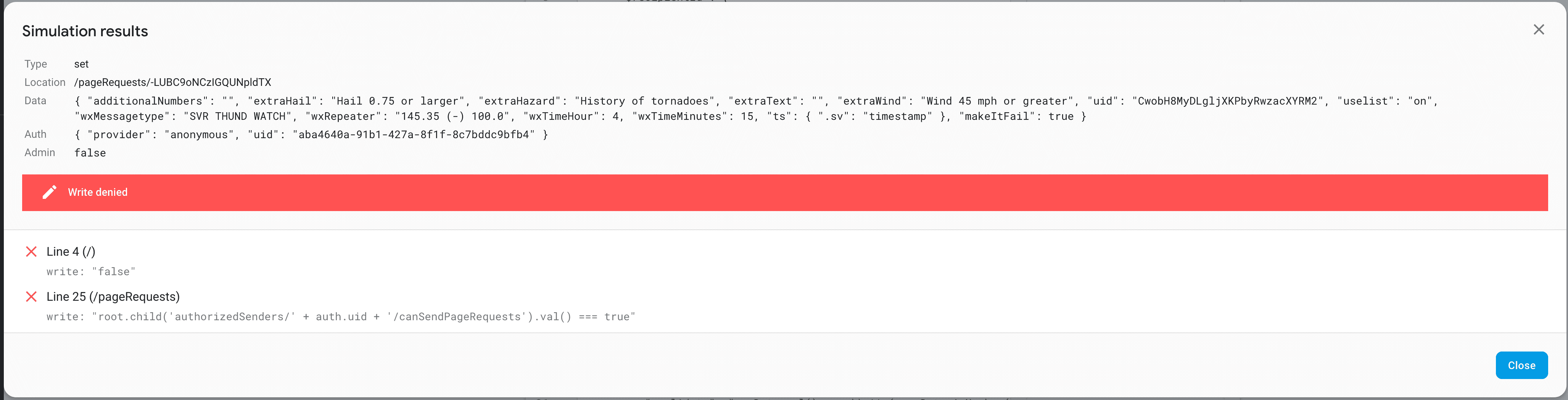
Task: Click the pencil icon in Write denied banner
Action: coord(49,192)
